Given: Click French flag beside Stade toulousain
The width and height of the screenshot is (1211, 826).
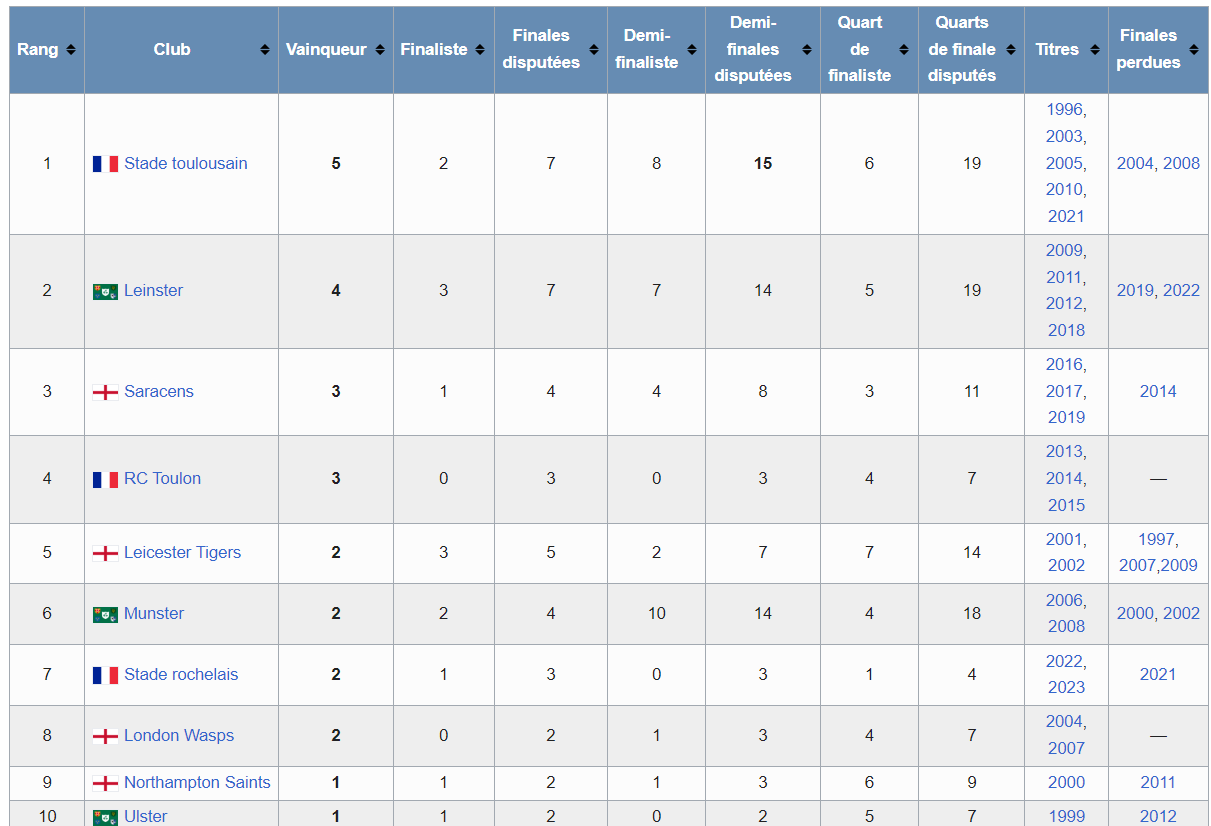Looking at the screenshot, I should click(105, 164).
